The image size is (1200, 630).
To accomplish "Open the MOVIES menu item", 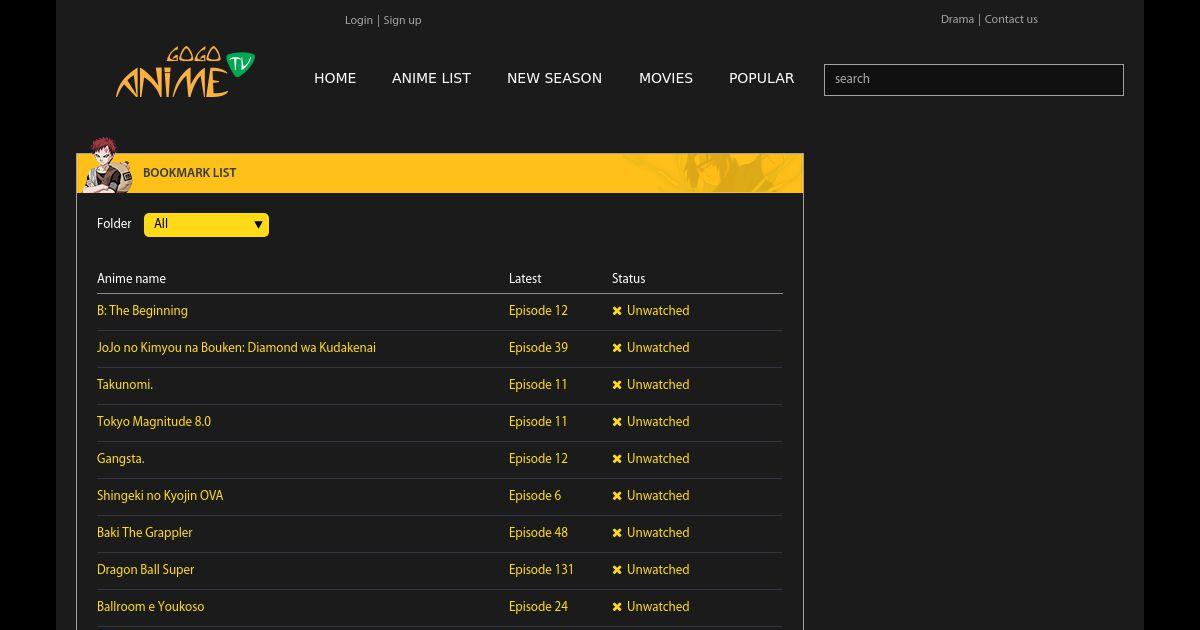I will 666,78.
